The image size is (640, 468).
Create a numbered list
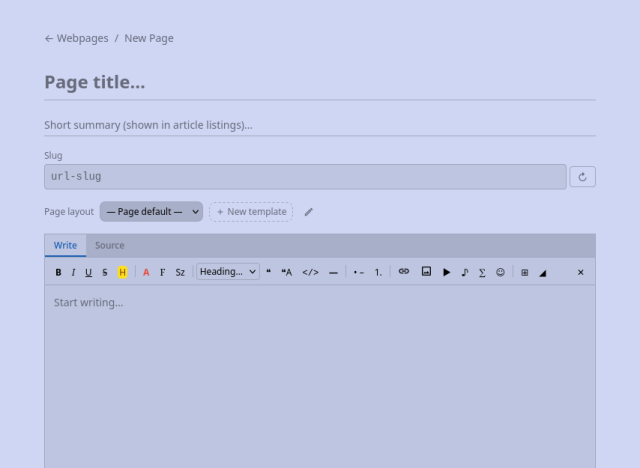[378, 272]
